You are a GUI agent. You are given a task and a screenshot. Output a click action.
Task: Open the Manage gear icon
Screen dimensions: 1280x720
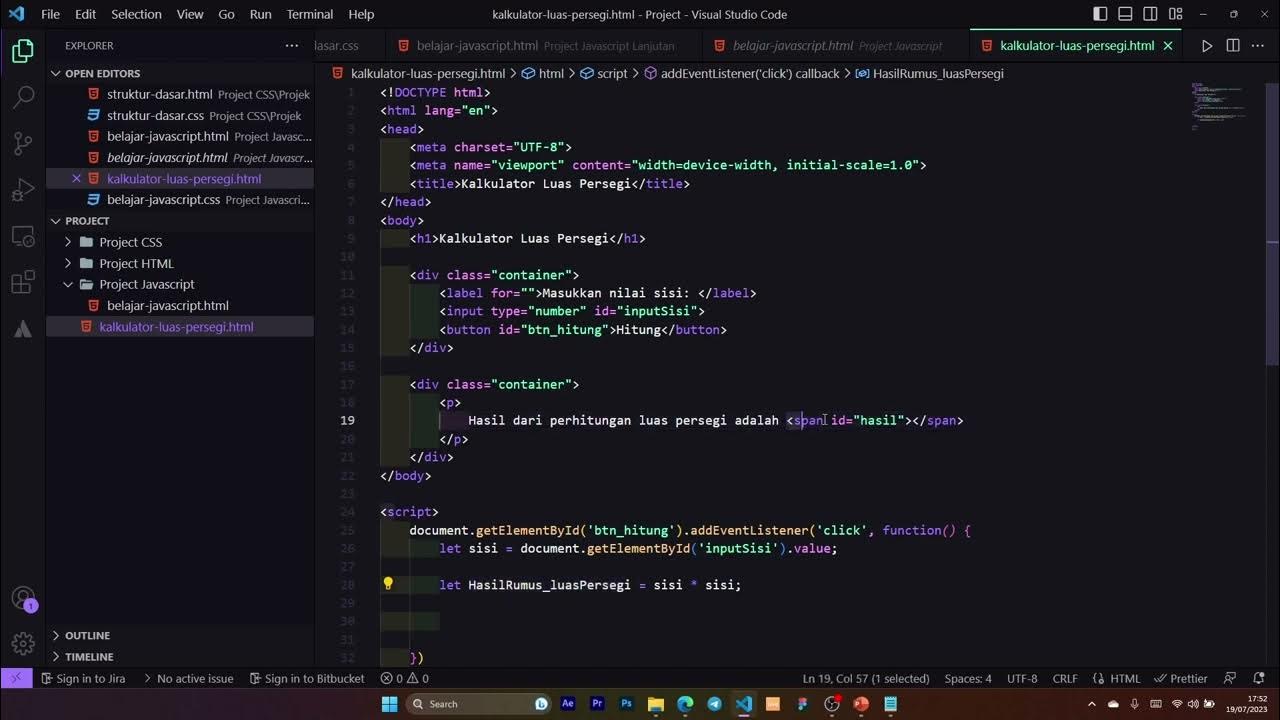(x=23, y=644)
